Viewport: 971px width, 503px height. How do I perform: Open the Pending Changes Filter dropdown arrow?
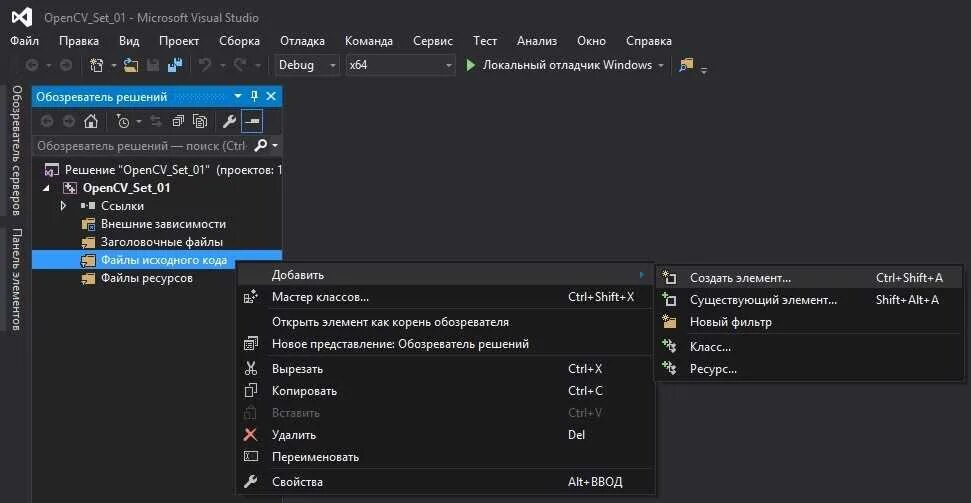139,121
